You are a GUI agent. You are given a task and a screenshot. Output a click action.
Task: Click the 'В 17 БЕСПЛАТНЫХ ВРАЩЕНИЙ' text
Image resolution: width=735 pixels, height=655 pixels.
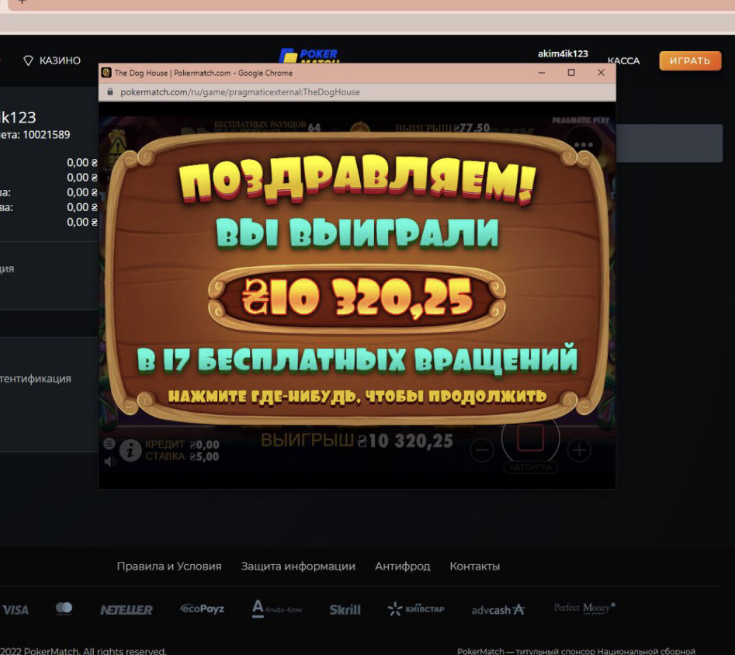coord(357,360)
